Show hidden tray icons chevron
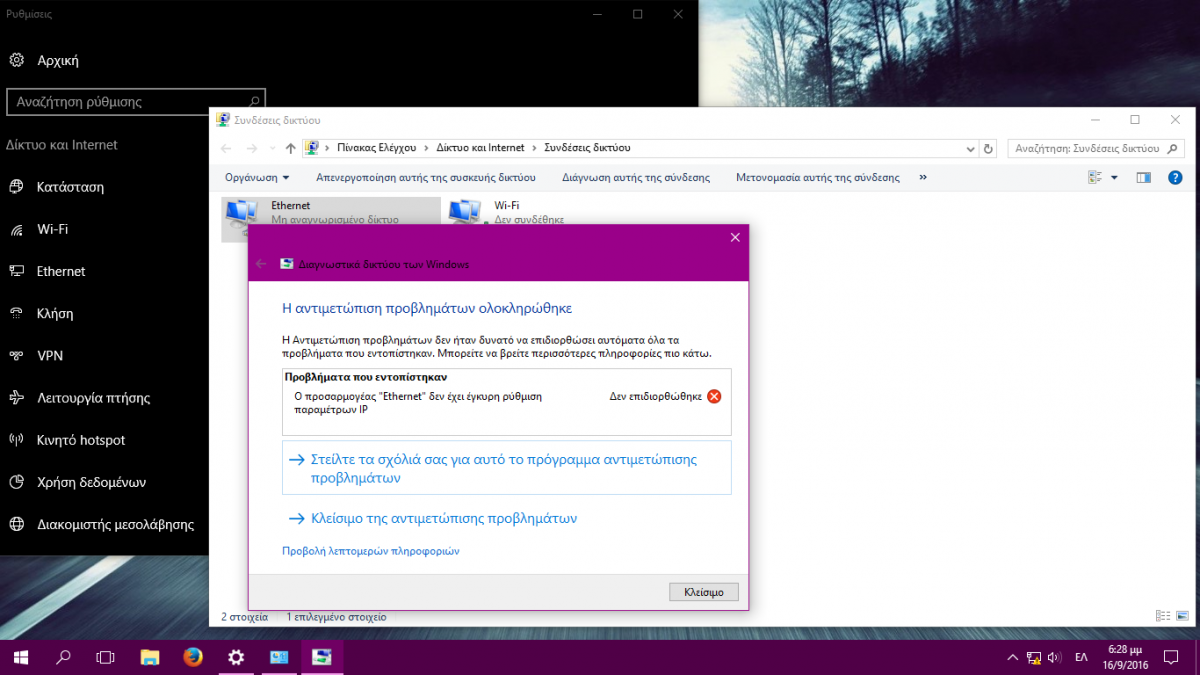This screenshot has width=1200, height=675. coord(1013,658)
